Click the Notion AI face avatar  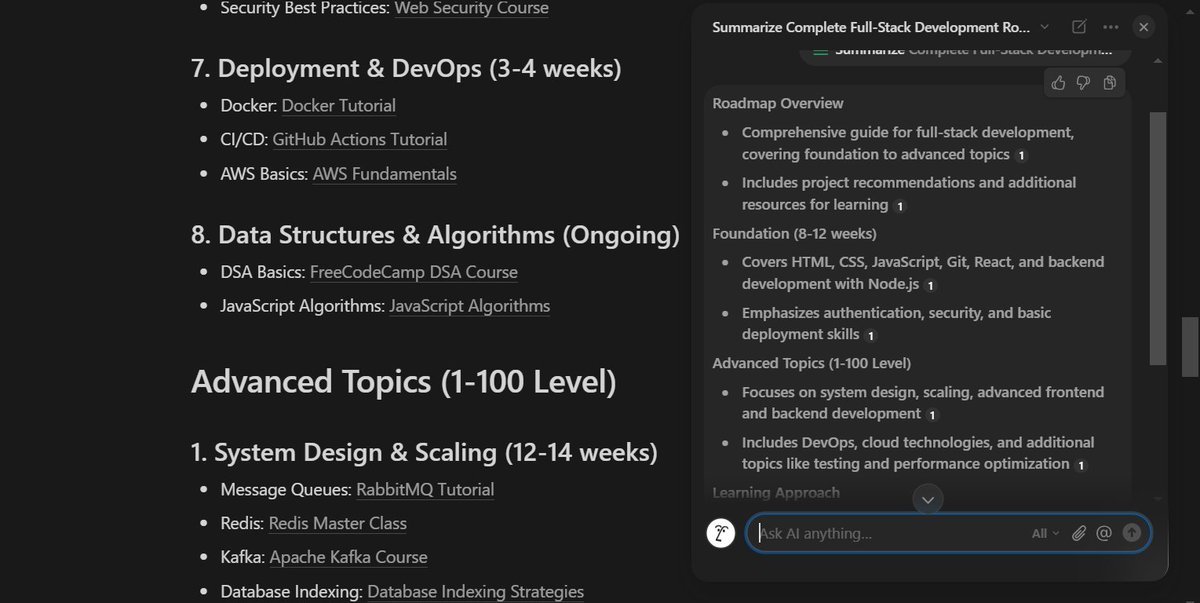(x=721, y=533)
